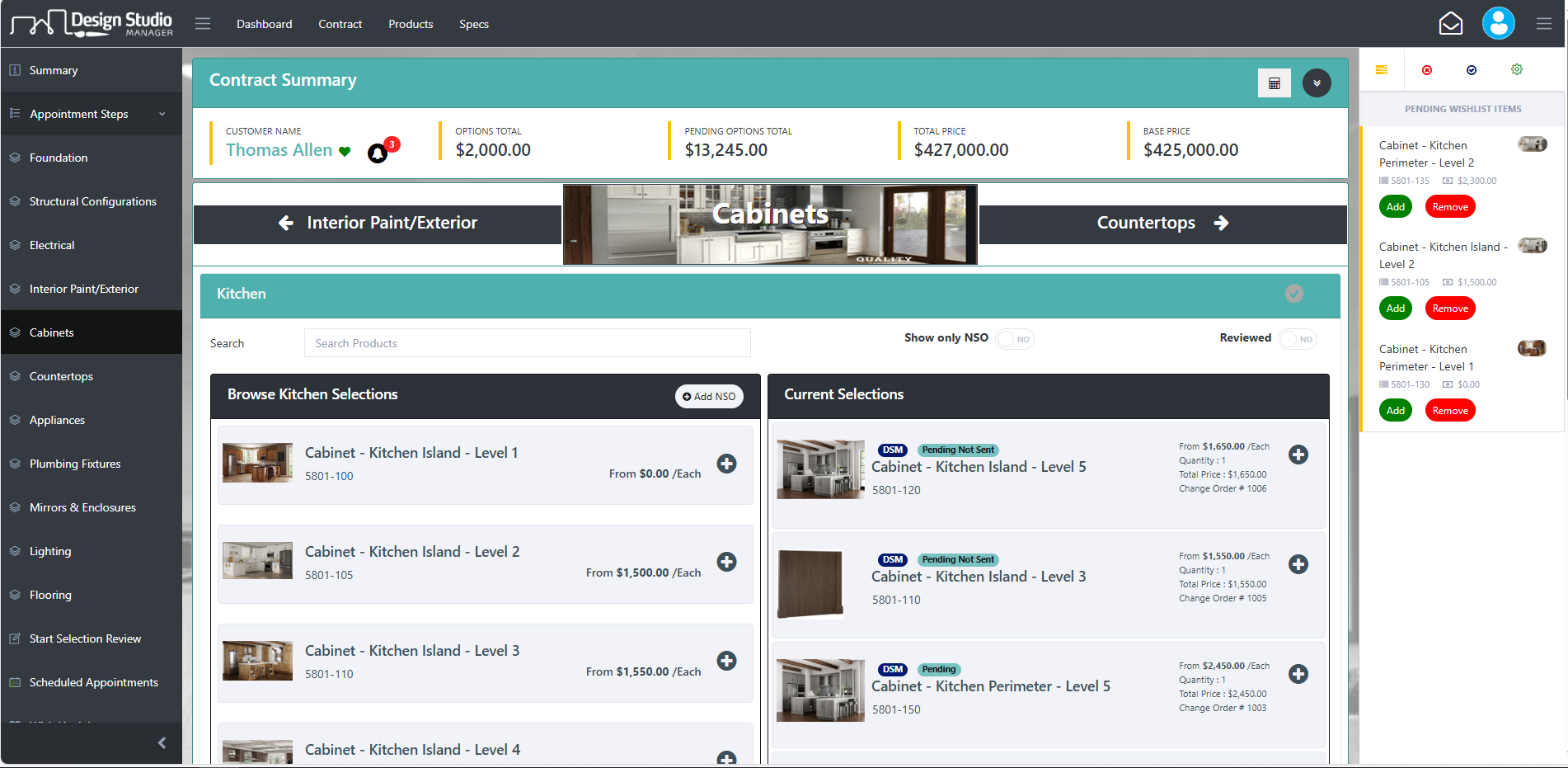Open the green settings gear in wishlist panel
Screen dimensions: 1568x768
tap(1516, 70)
